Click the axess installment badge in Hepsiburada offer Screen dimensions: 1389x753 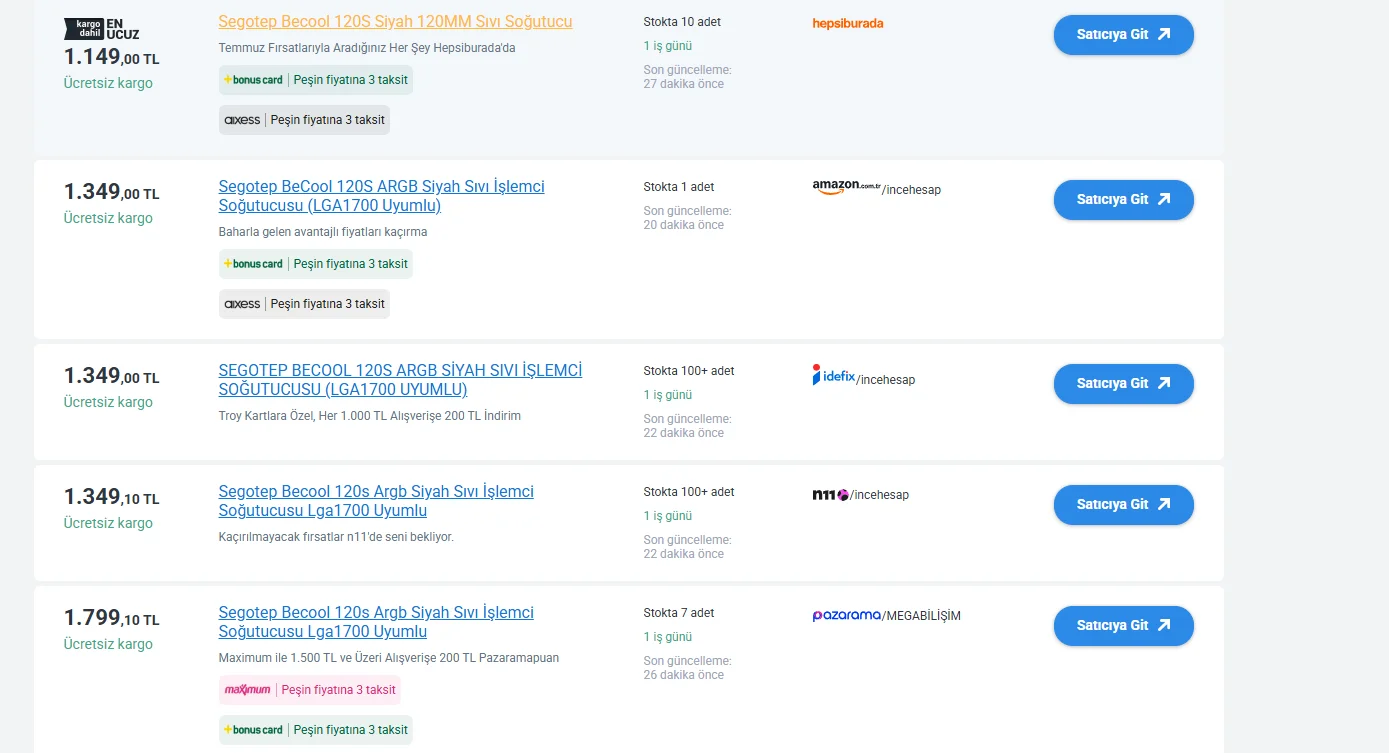click(x=304, y=120)
